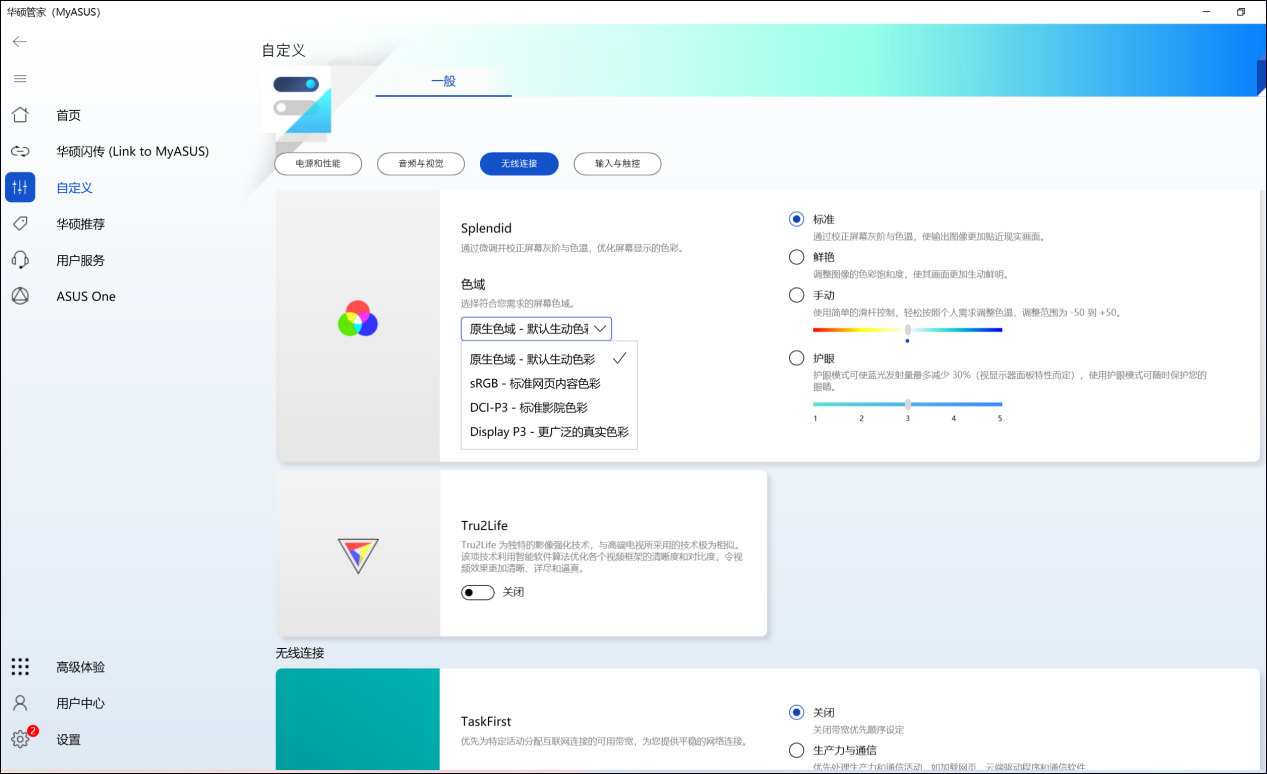Image resolution: width=1267 pixels, height=774 pixels.
Task: Open ASUS One icon in sidebar
Action: click(20, 296)
